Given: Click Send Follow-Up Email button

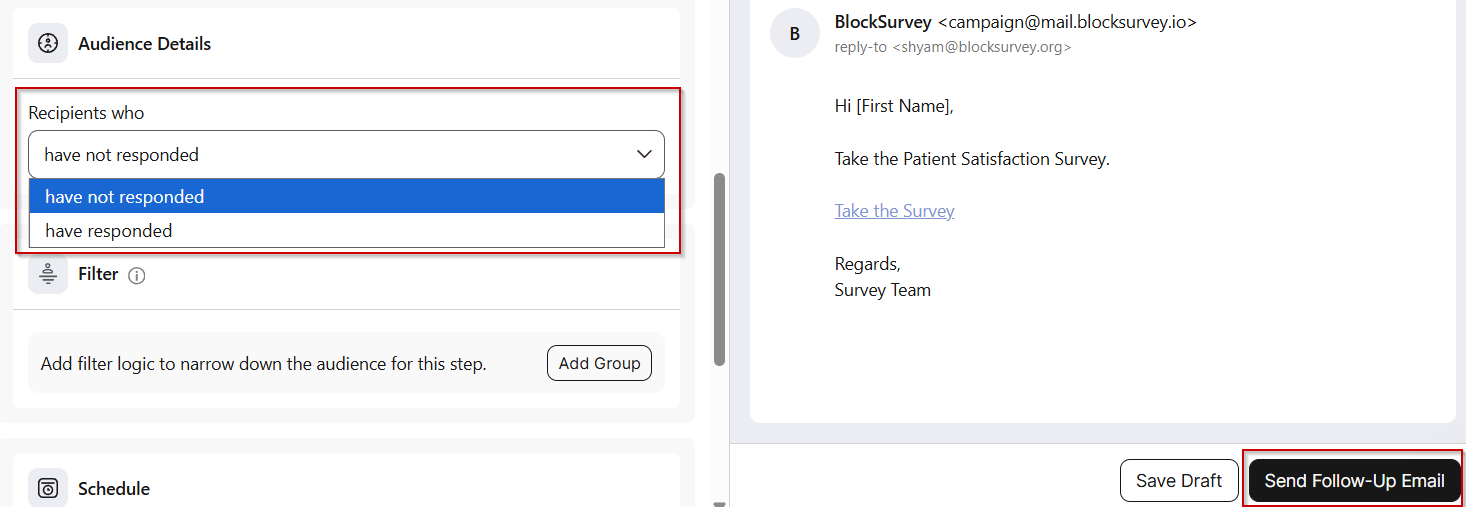Looking at the screenshot, I should (1354, 481).
